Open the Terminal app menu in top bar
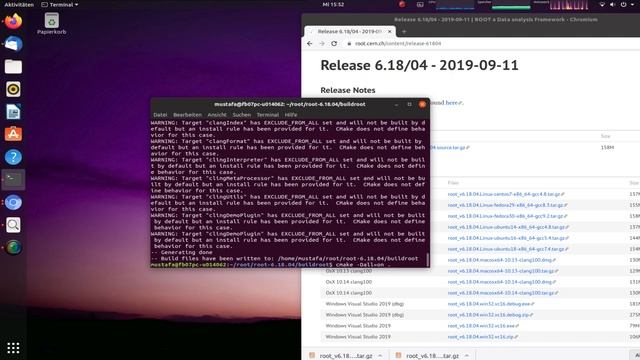Viewport: 640px width, 360px height. [x=60, y=4]
